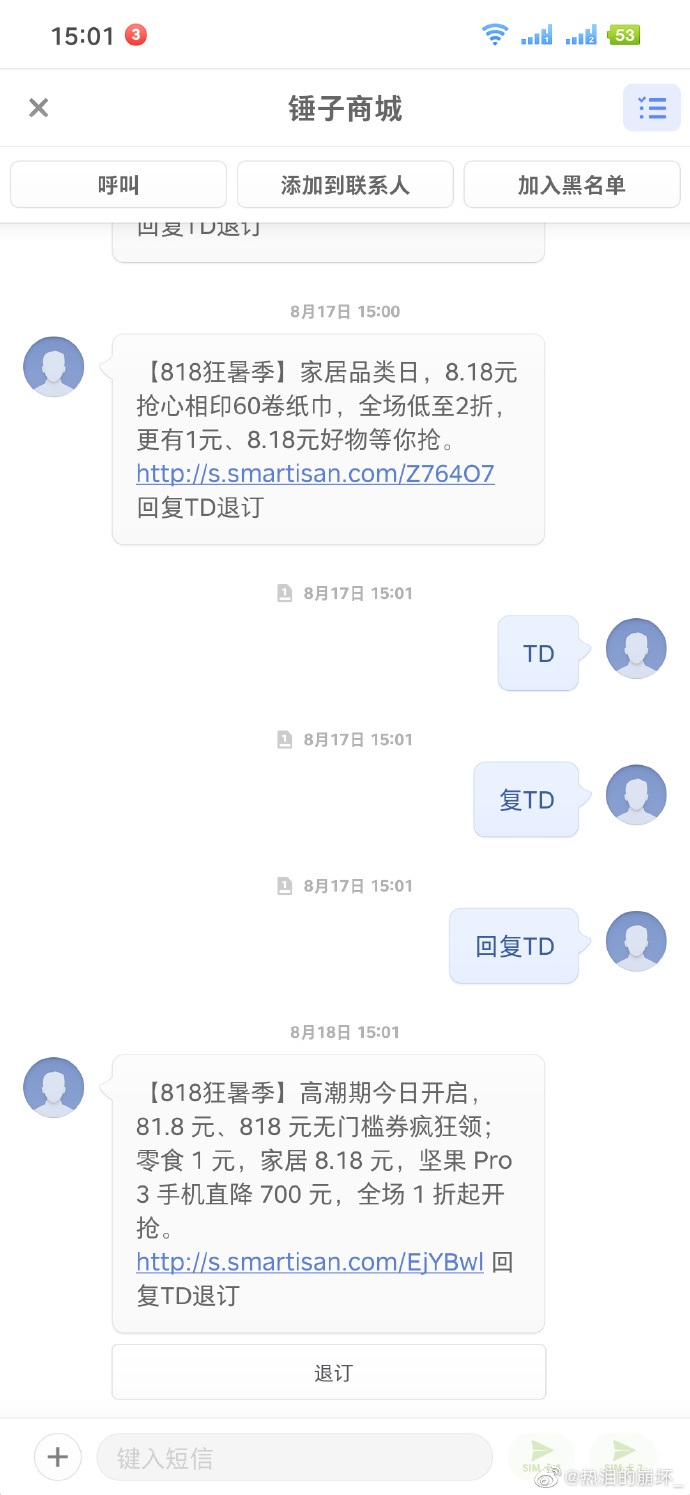Tap the 退订 unsubscribe button
This screenshot has width=690, height=1495.
pyautogui.click(x=328, y=1372)
